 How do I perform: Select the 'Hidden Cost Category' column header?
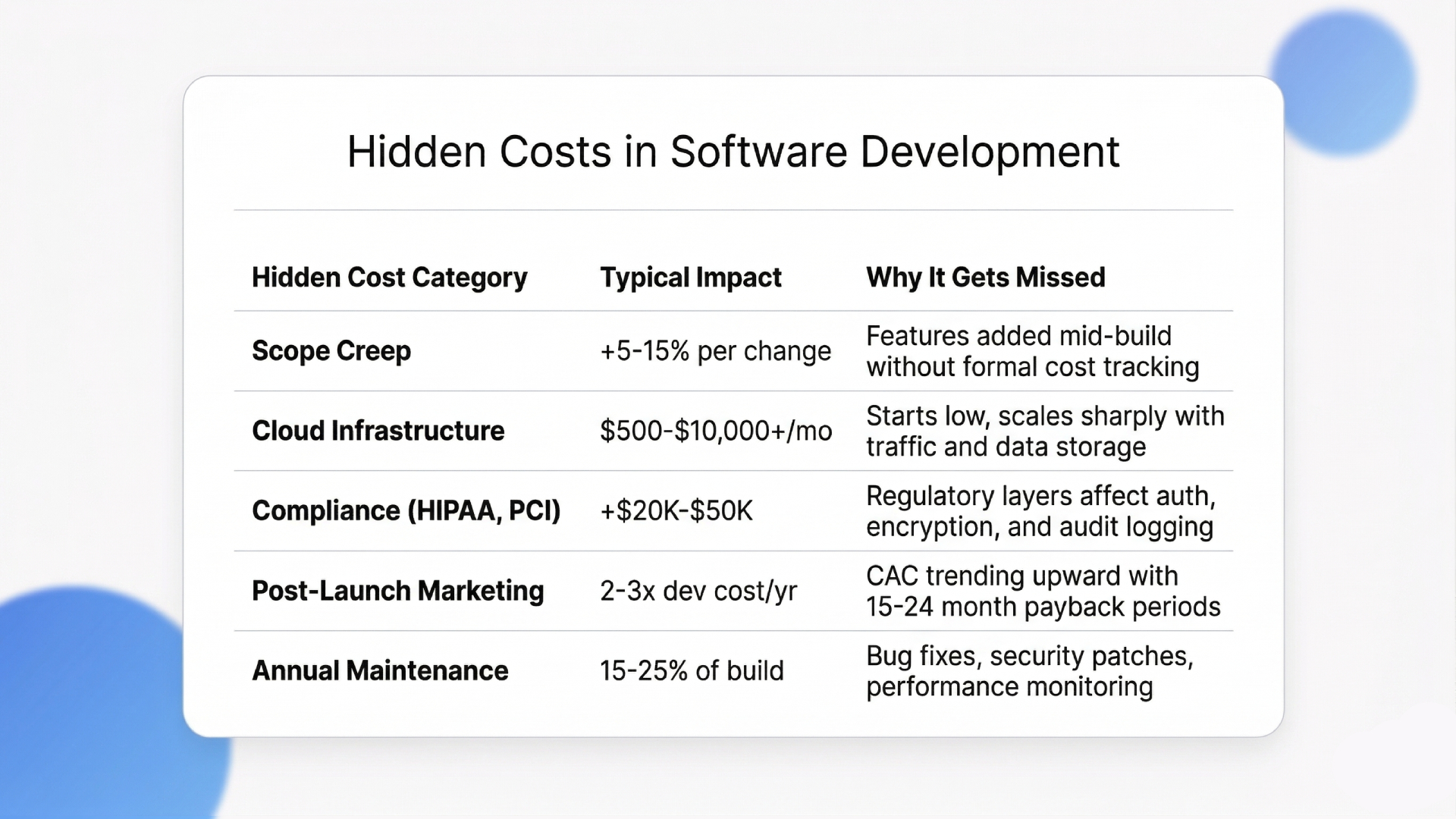(389, 278)
